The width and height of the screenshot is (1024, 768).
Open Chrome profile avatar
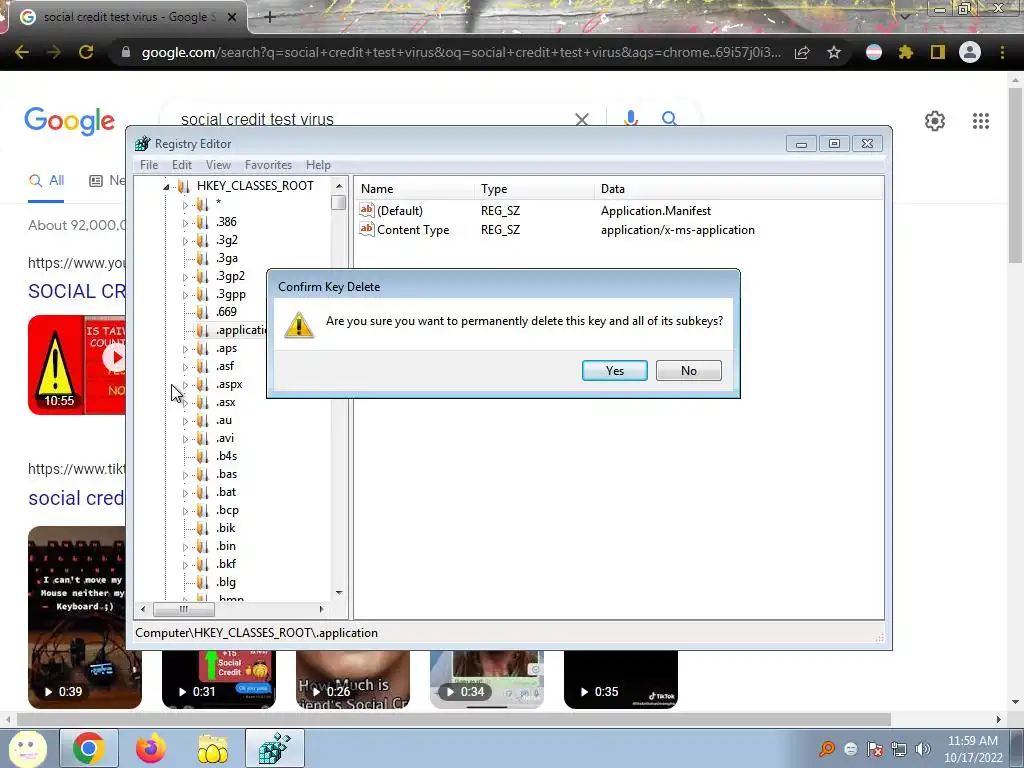pyautogui.click(x=970, y=52)
